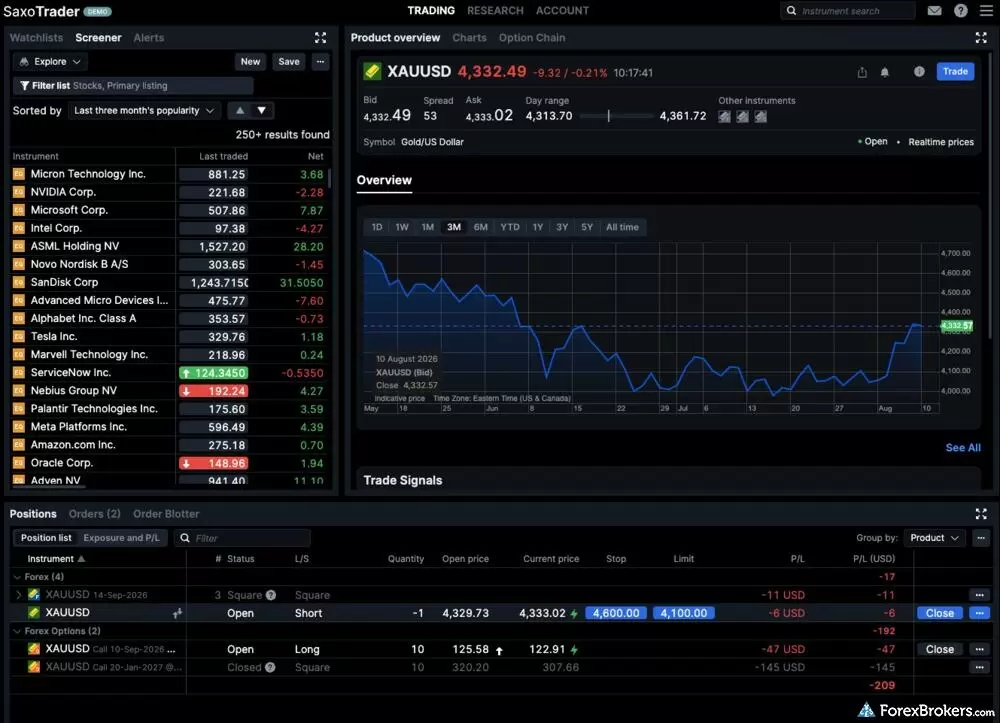1000x723 pixels.
Task: Open the Alerts tab
Action: tap(149, 38)
